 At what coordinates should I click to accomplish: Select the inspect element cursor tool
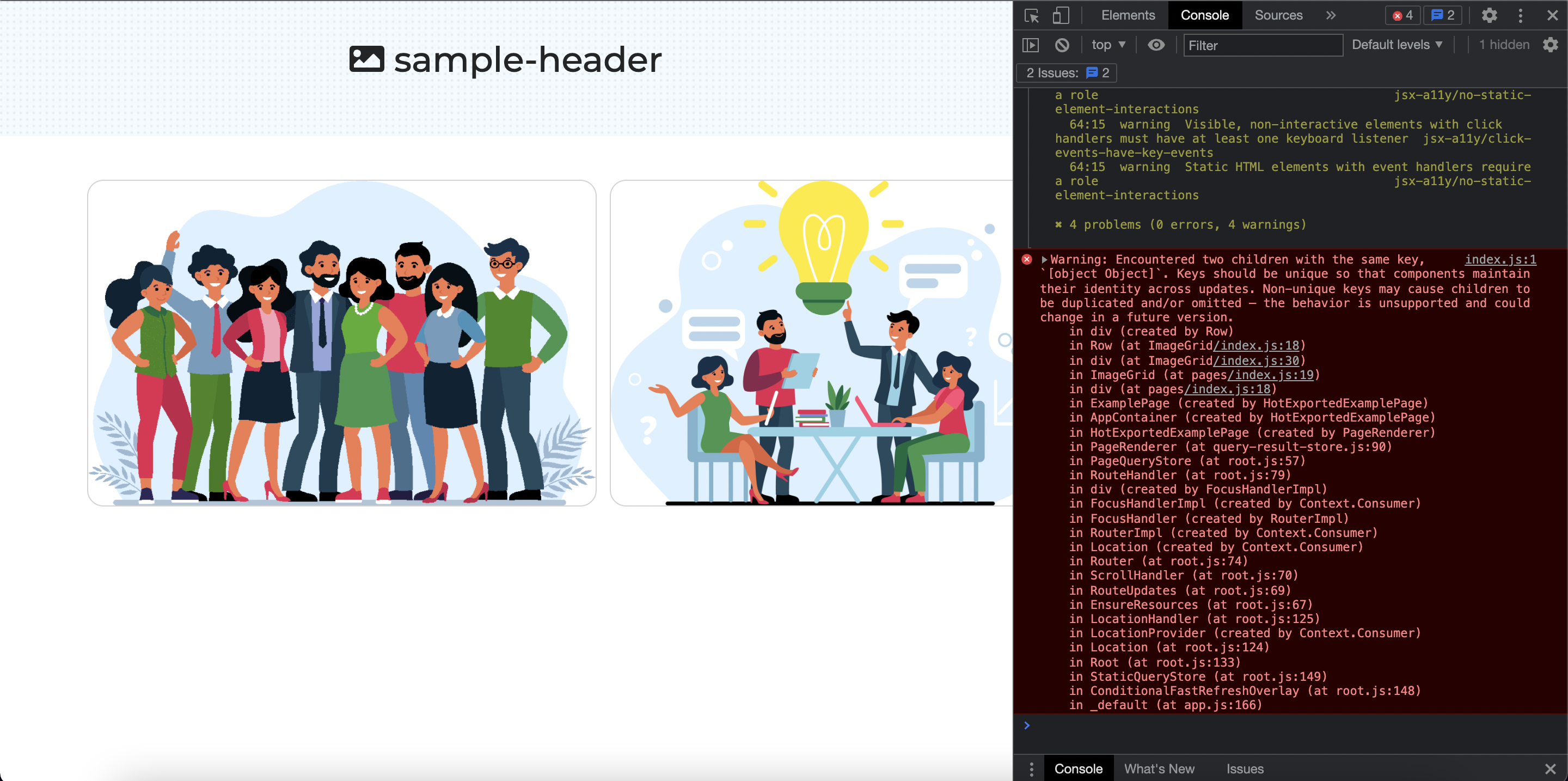[1032, 16]
